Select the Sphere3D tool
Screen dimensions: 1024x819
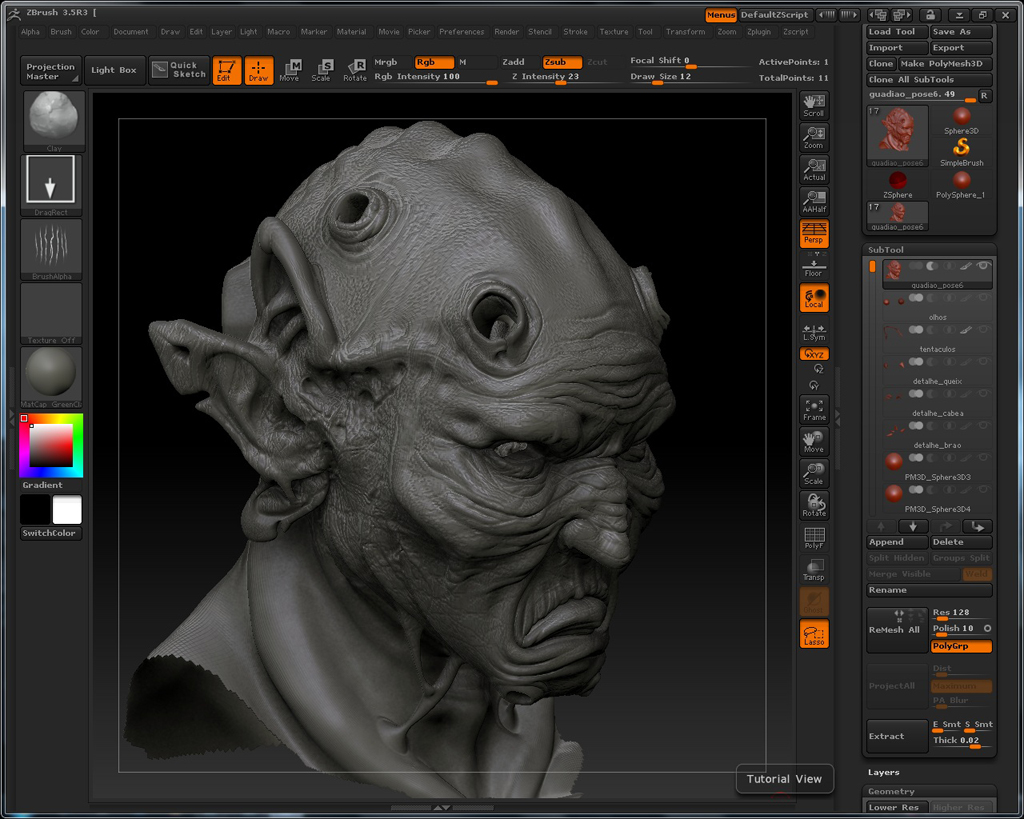pos(961,121)
